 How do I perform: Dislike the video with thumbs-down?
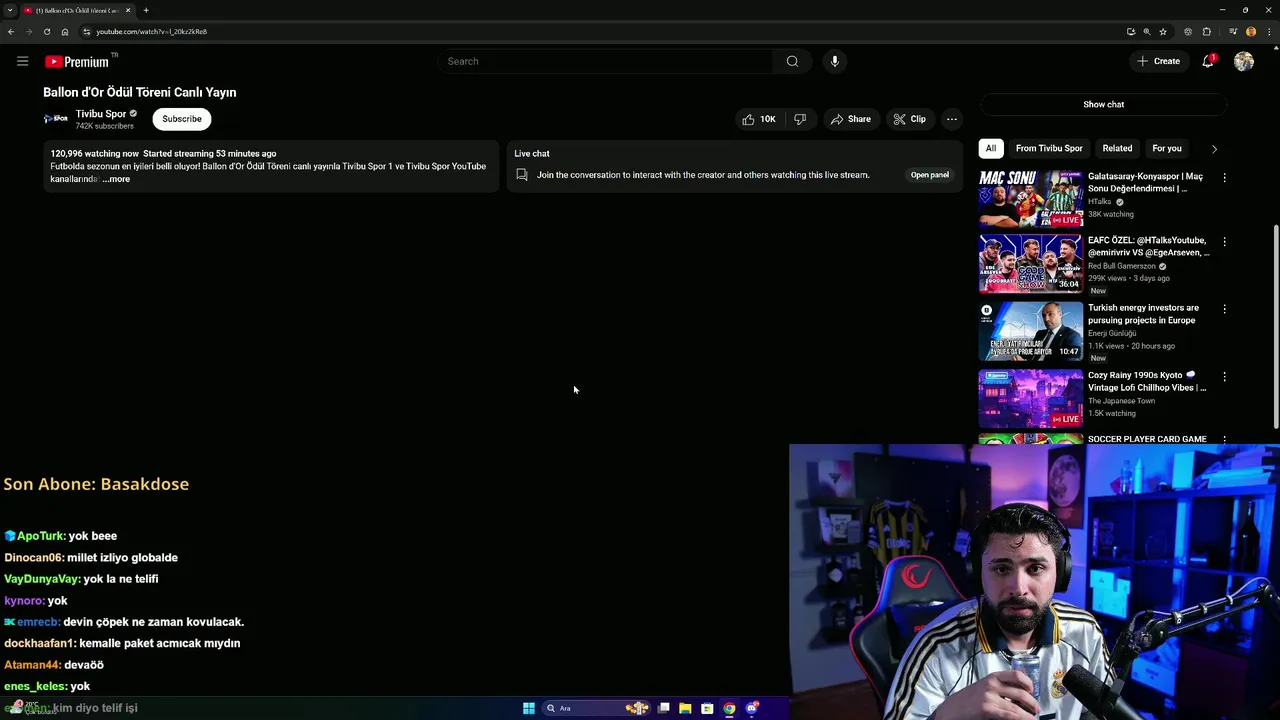(800, 119)
